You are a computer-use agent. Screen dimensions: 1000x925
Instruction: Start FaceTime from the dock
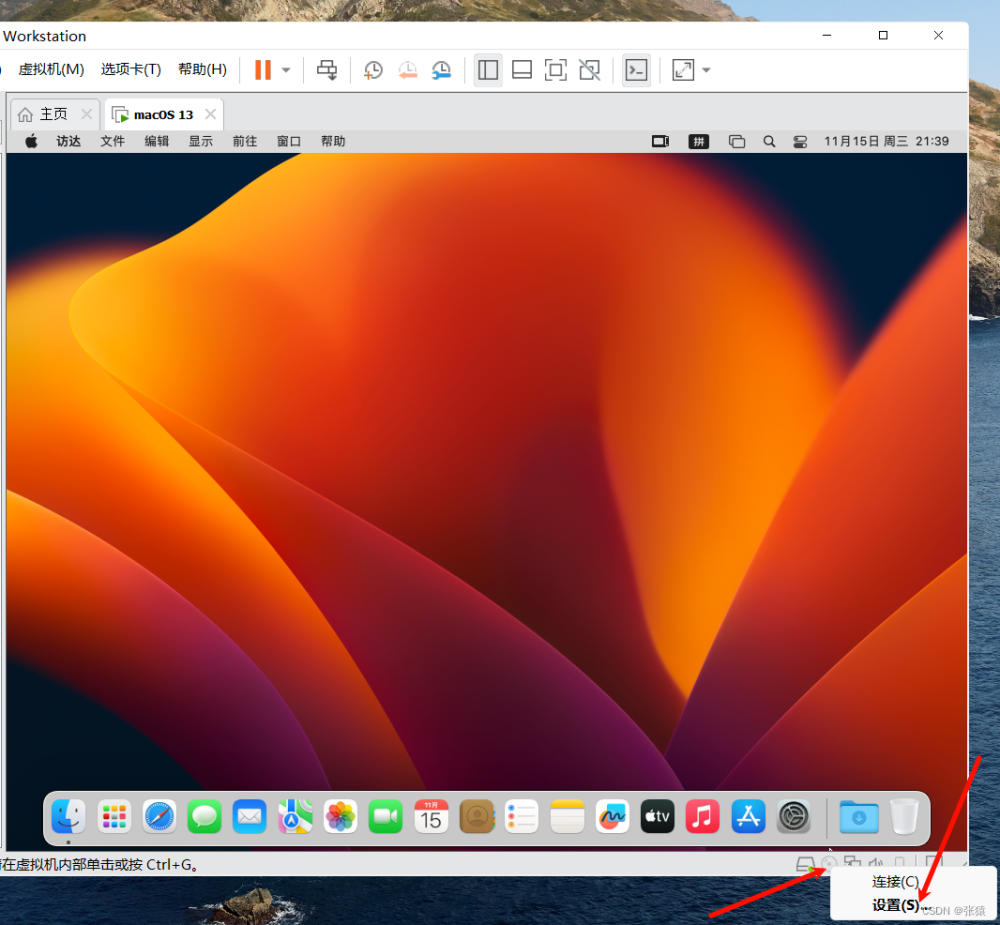(385, 817)
